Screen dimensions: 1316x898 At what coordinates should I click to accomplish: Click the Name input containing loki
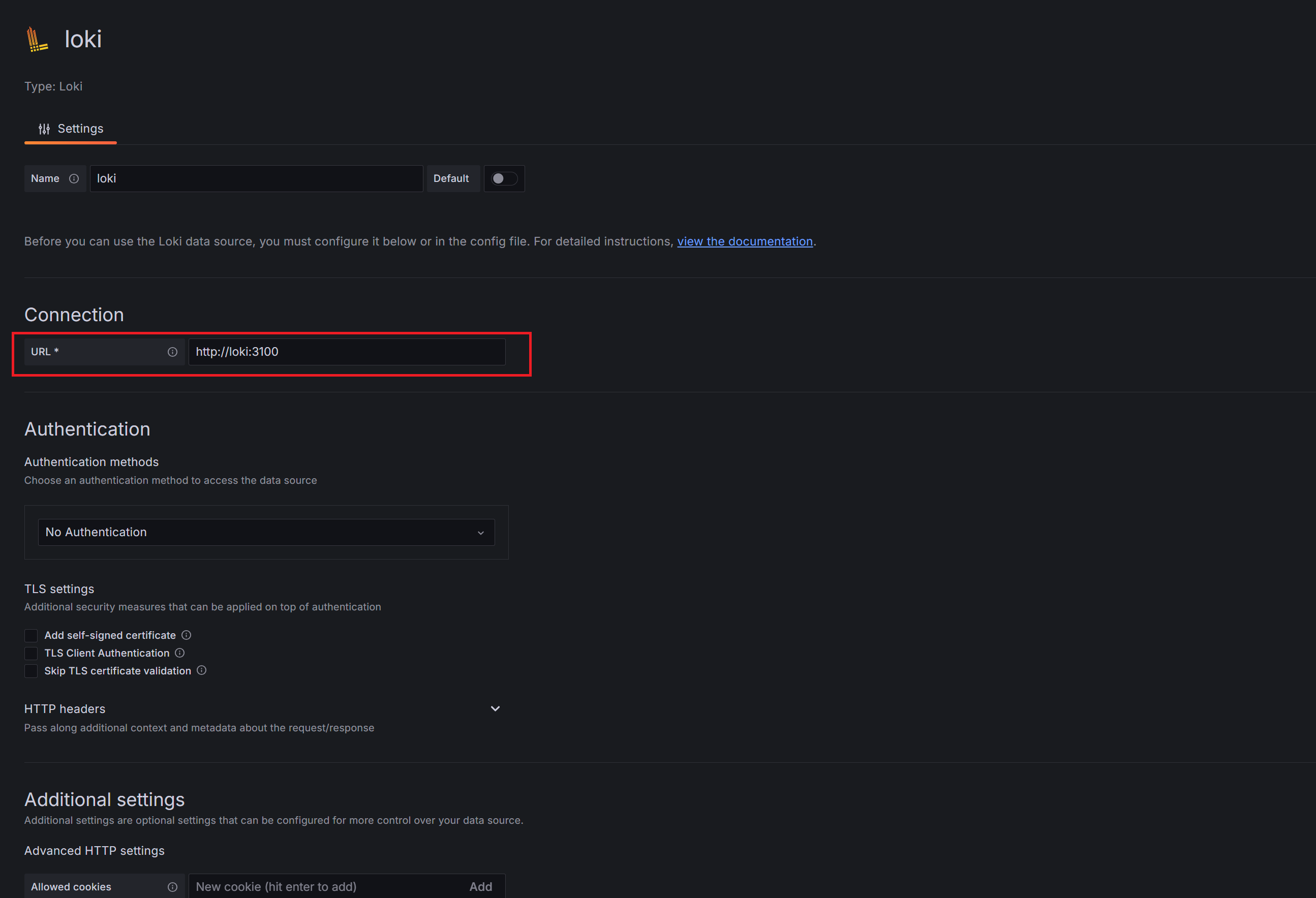click(256, 179)
